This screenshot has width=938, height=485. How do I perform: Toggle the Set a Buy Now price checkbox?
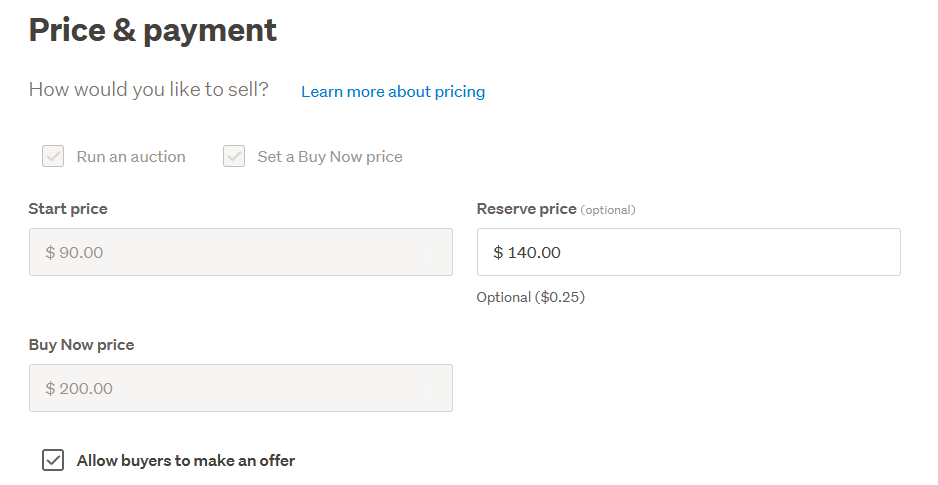tap(234, 156)
